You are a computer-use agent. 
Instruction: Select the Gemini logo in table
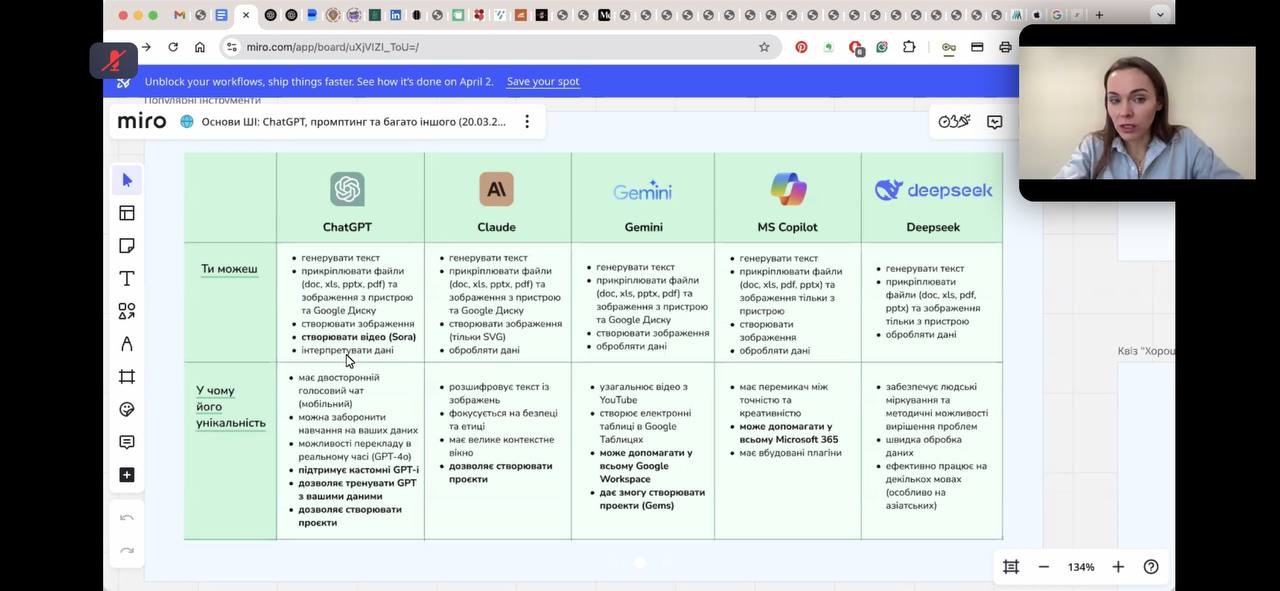(x=642, y=191)
